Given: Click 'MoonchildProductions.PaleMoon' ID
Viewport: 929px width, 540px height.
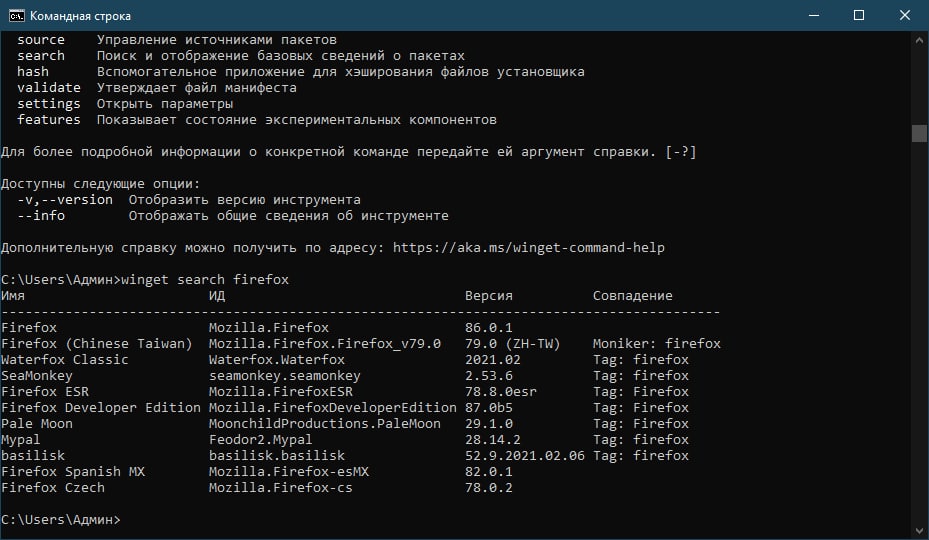Looking at the screenshot, I should click(x=325, y=424).
